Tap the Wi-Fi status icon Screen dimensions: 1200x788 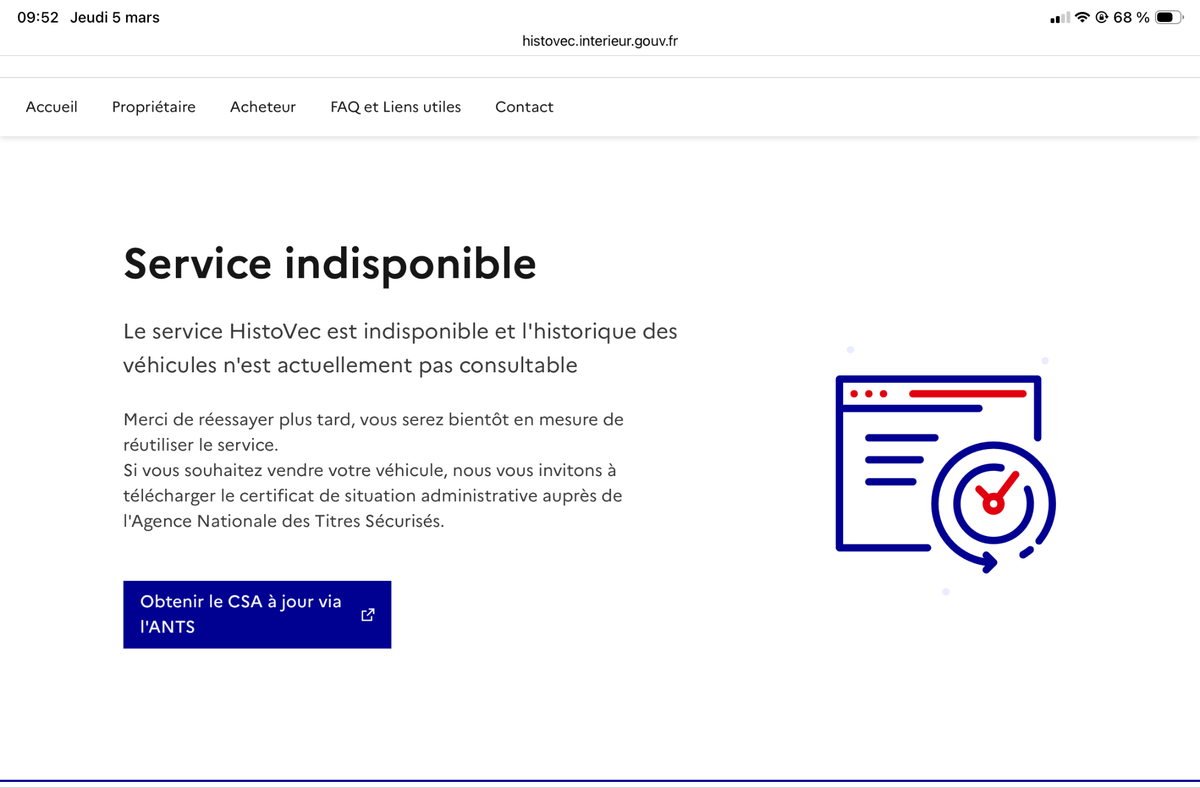(x=1082, y=17)
